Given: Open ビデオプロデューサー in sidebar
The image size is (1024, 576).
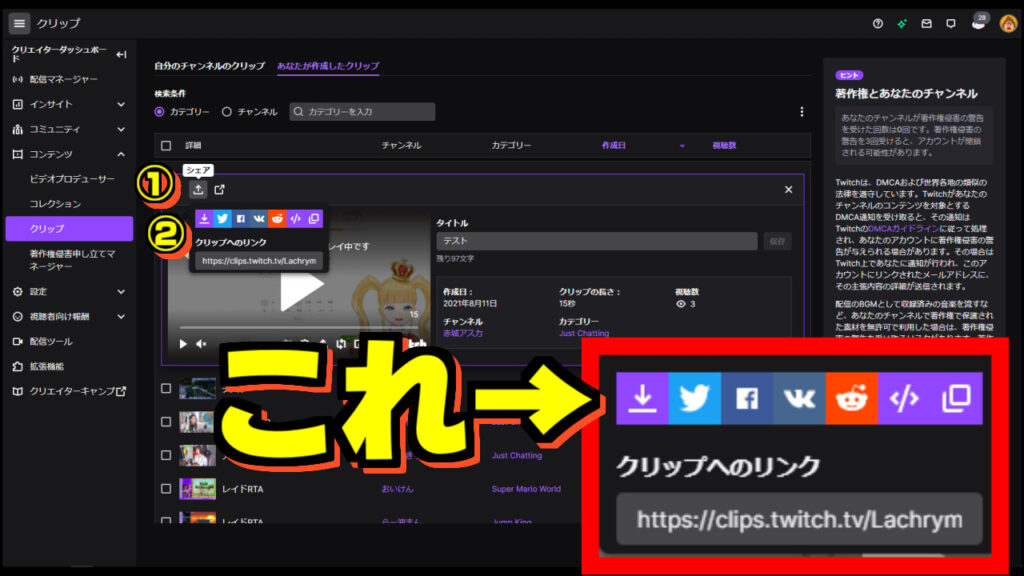Looking at the screenshot, I should (72, 179).
